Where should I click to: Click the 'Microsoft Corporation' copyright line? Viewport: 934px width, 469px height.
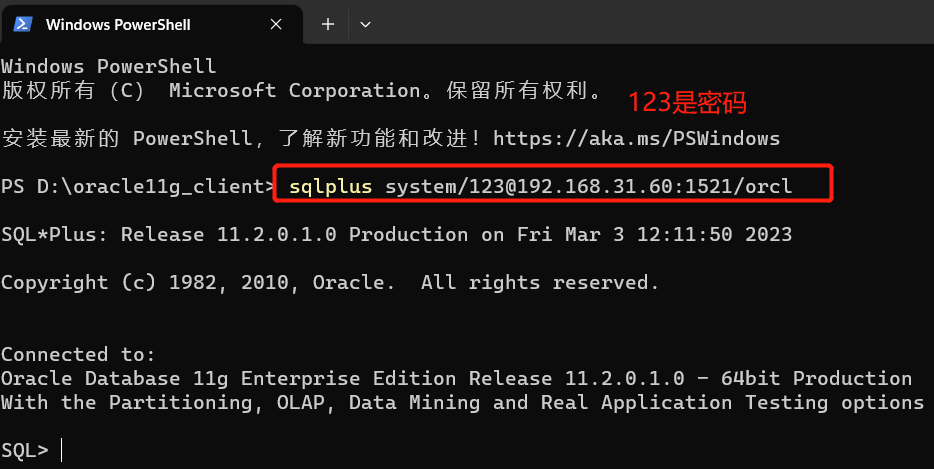point(303,91)
